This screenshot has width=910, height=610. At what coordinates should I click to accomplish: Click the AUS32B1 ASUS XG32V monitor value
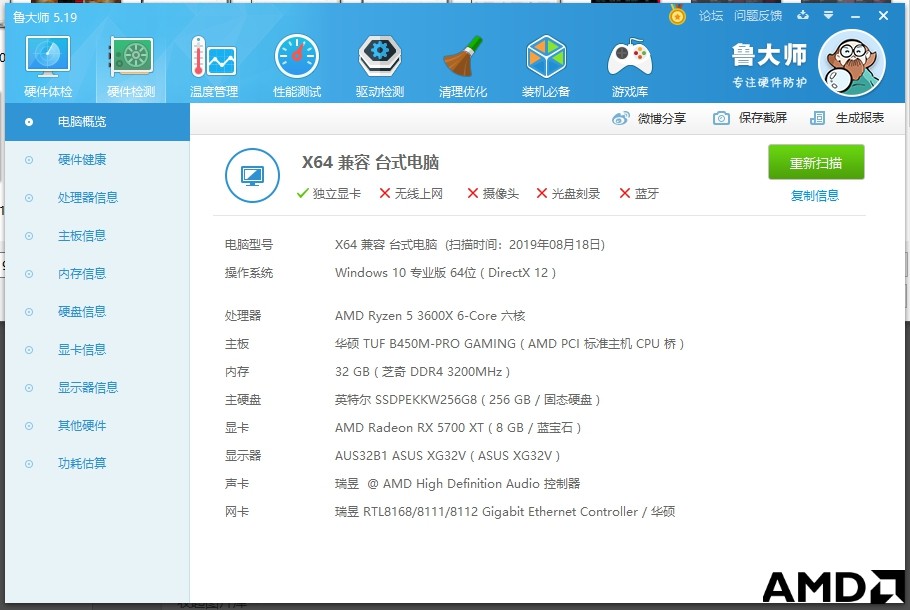tap(447, 456)
